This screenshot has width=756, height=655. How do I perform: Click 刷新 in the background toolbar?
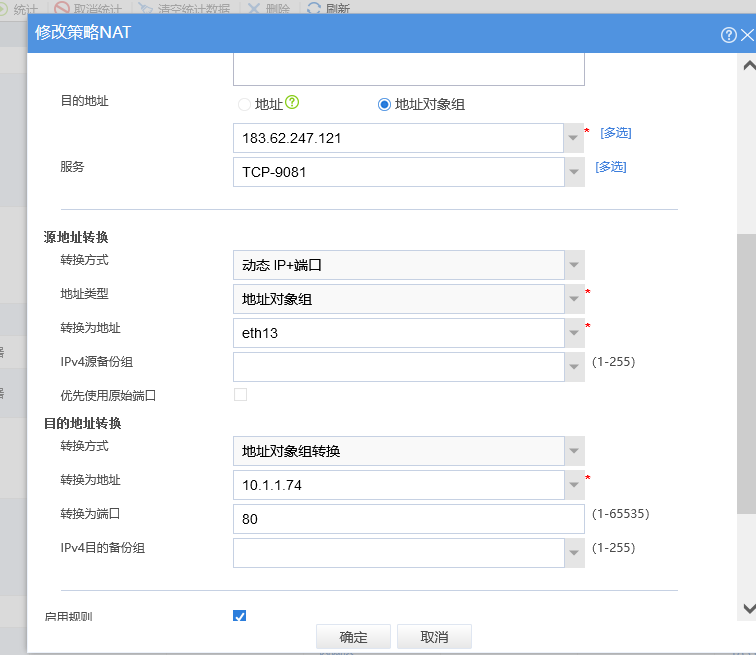(x=328, y=8)
